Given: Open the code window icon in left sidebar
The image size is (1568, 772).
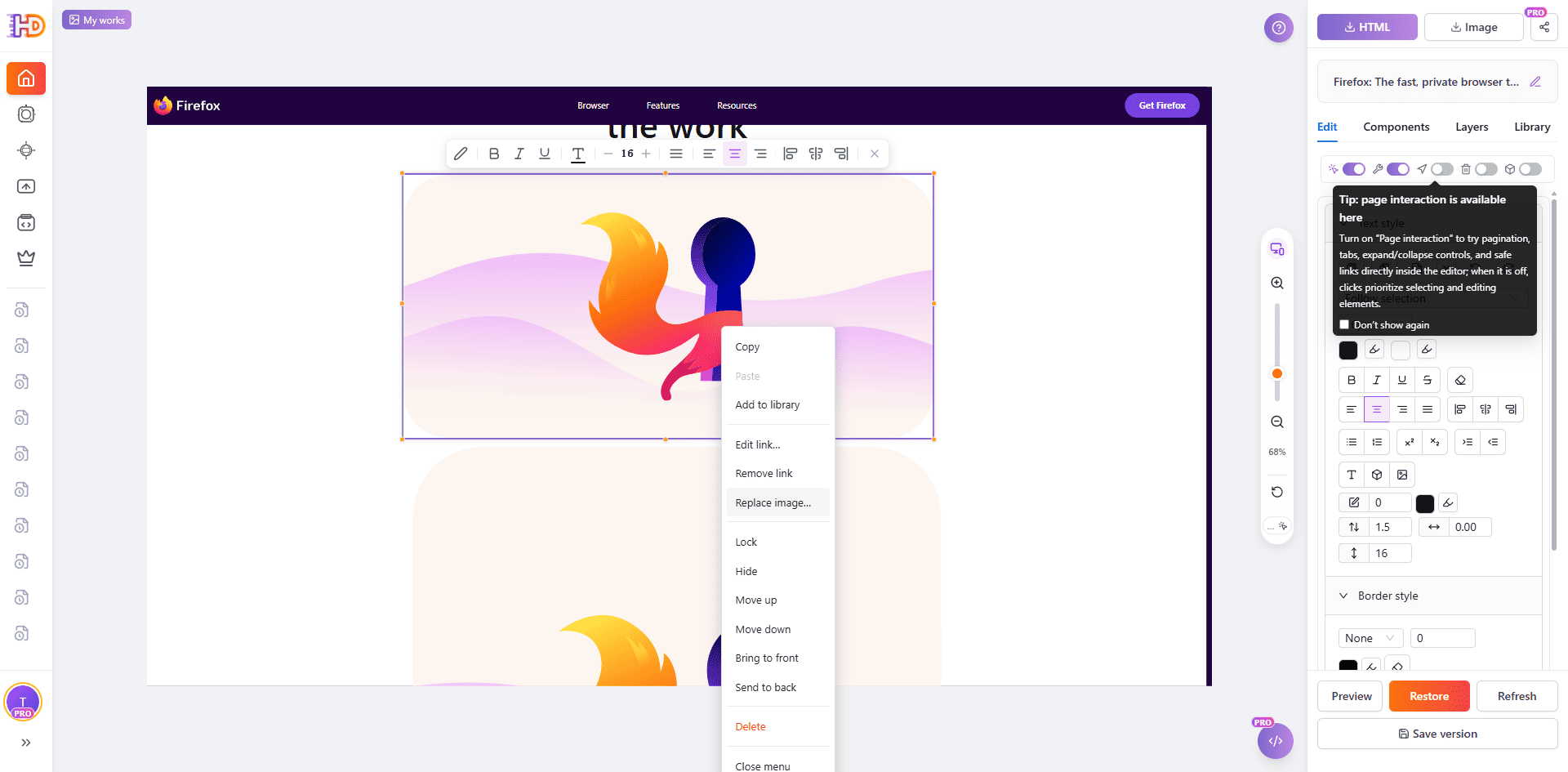Looking at the screenshot, I should point(26,222).
